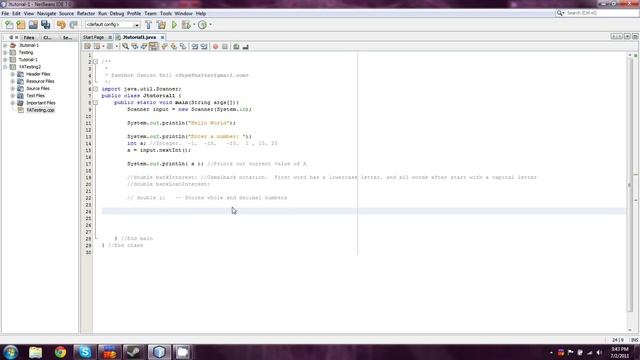Open the Profile Project dropdown arrow

210,25
